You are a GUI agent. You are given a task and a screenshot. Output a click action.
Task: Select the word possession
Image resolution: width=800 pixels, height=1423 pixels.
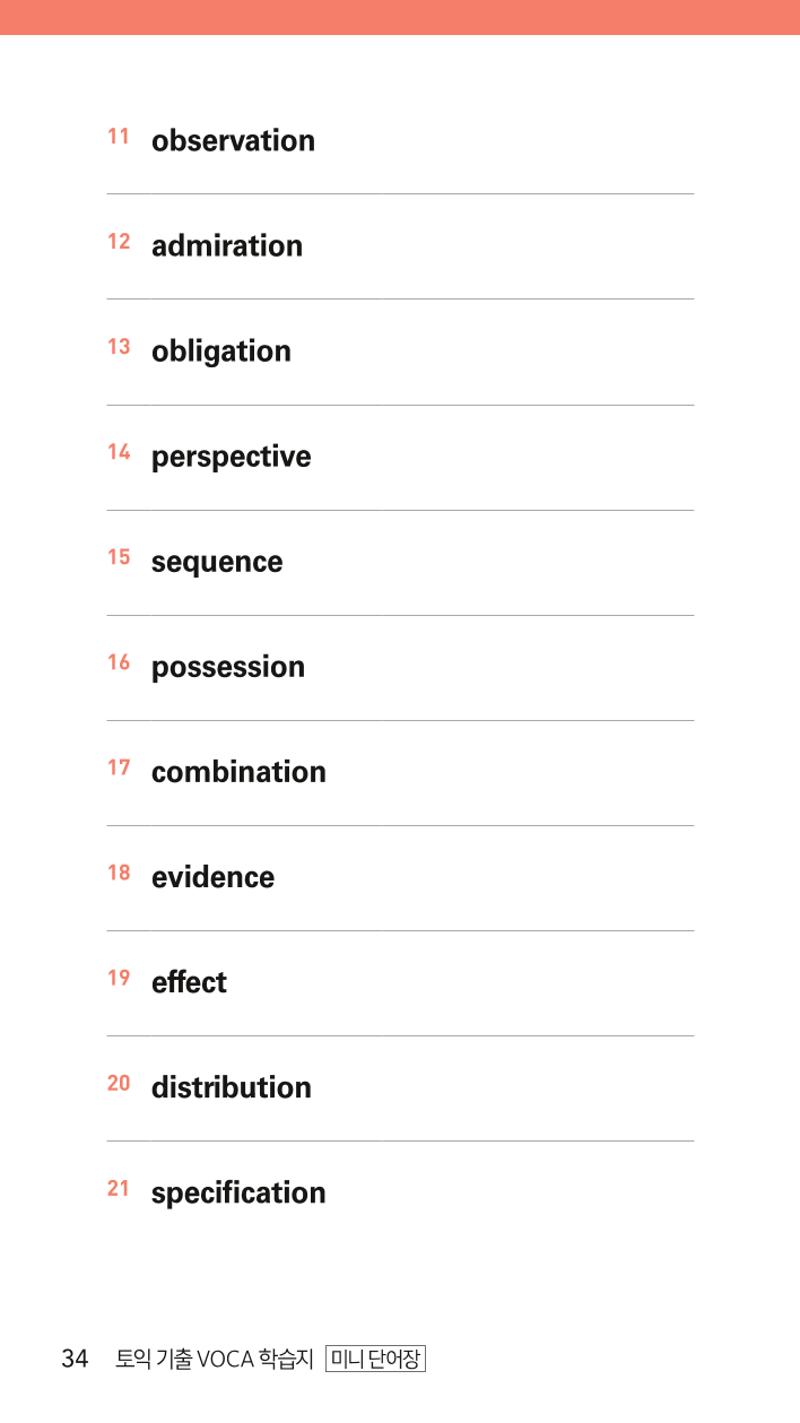click(x=228, y=667)
